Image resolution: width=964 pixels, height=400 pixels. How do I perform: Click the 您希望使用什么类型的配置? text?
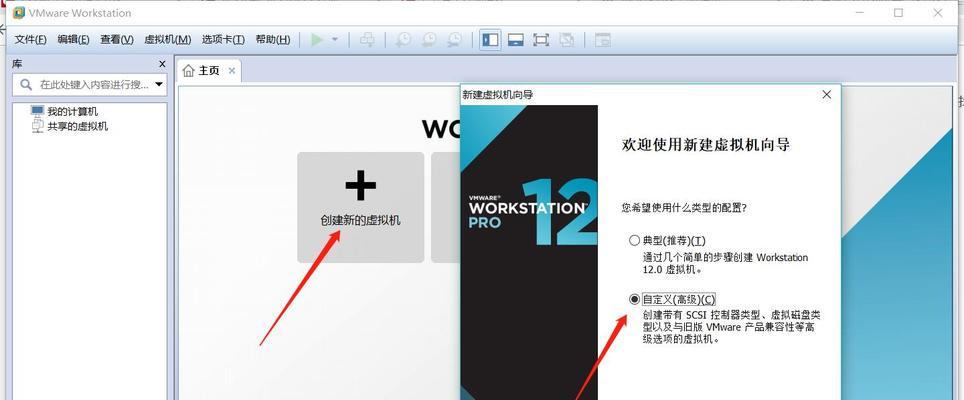tap(684, 208)
